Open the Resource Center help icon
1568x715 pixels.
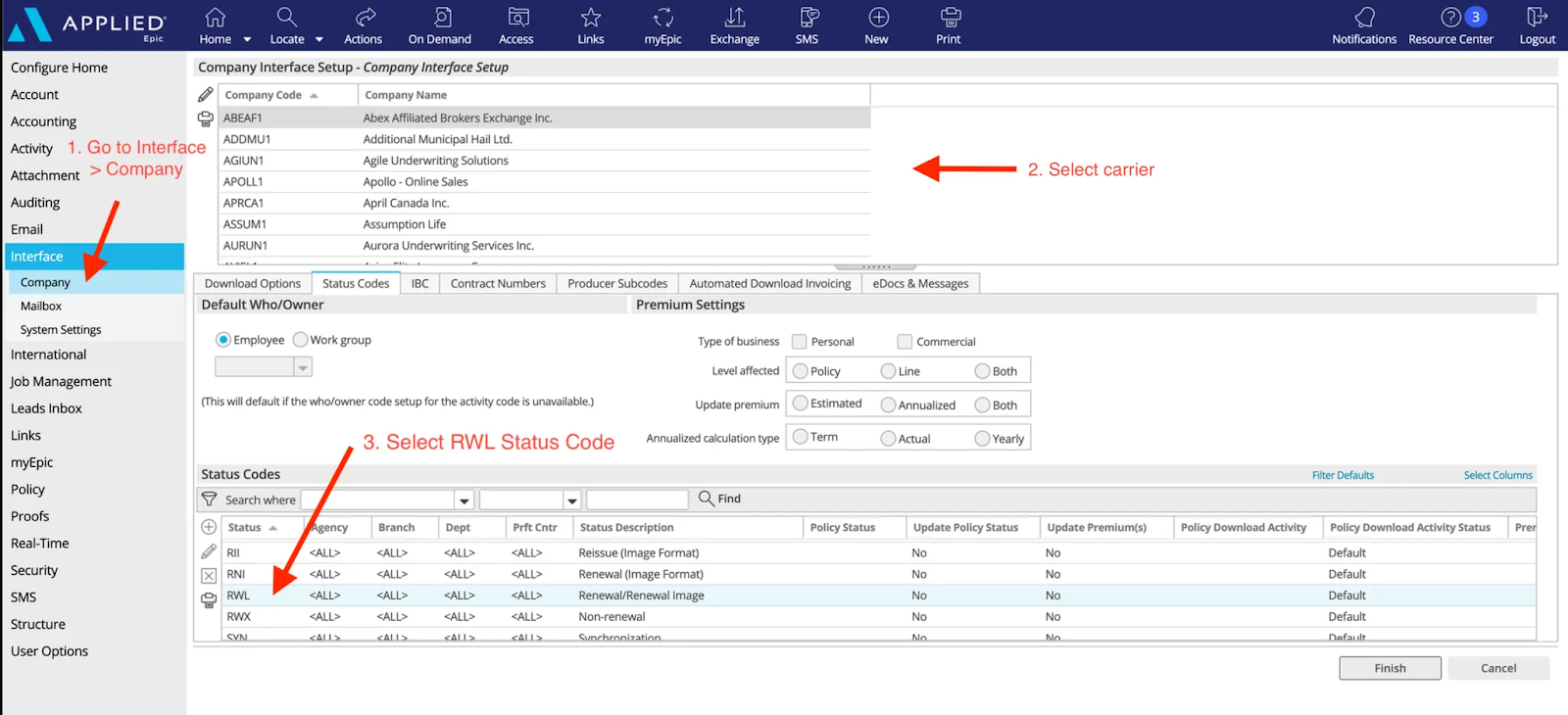[x=1451, y=18]
